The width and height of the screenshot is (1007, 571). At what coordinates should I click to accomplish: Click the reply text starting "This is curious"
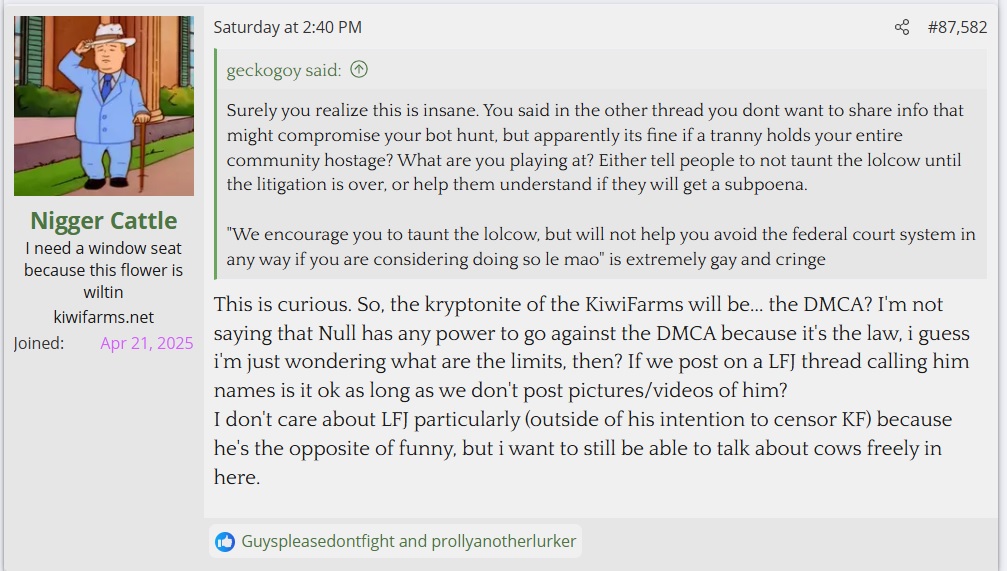click(x=578, y=305)
